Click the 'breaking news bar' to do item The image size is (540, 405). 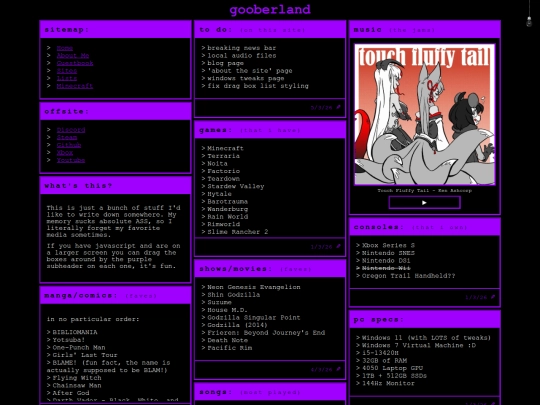(x=241, y=48)
